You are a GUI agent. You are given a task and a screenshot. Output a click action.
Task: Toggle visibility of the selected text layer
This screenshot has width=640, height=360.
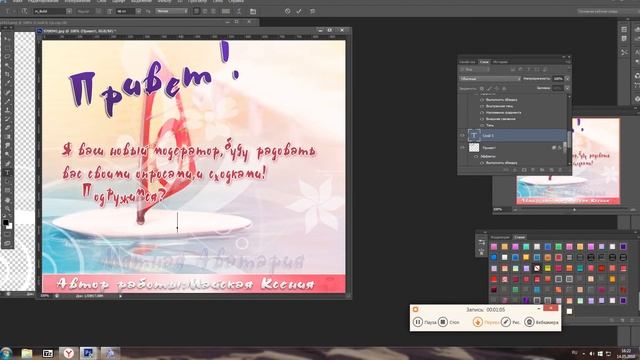[462, 136]
